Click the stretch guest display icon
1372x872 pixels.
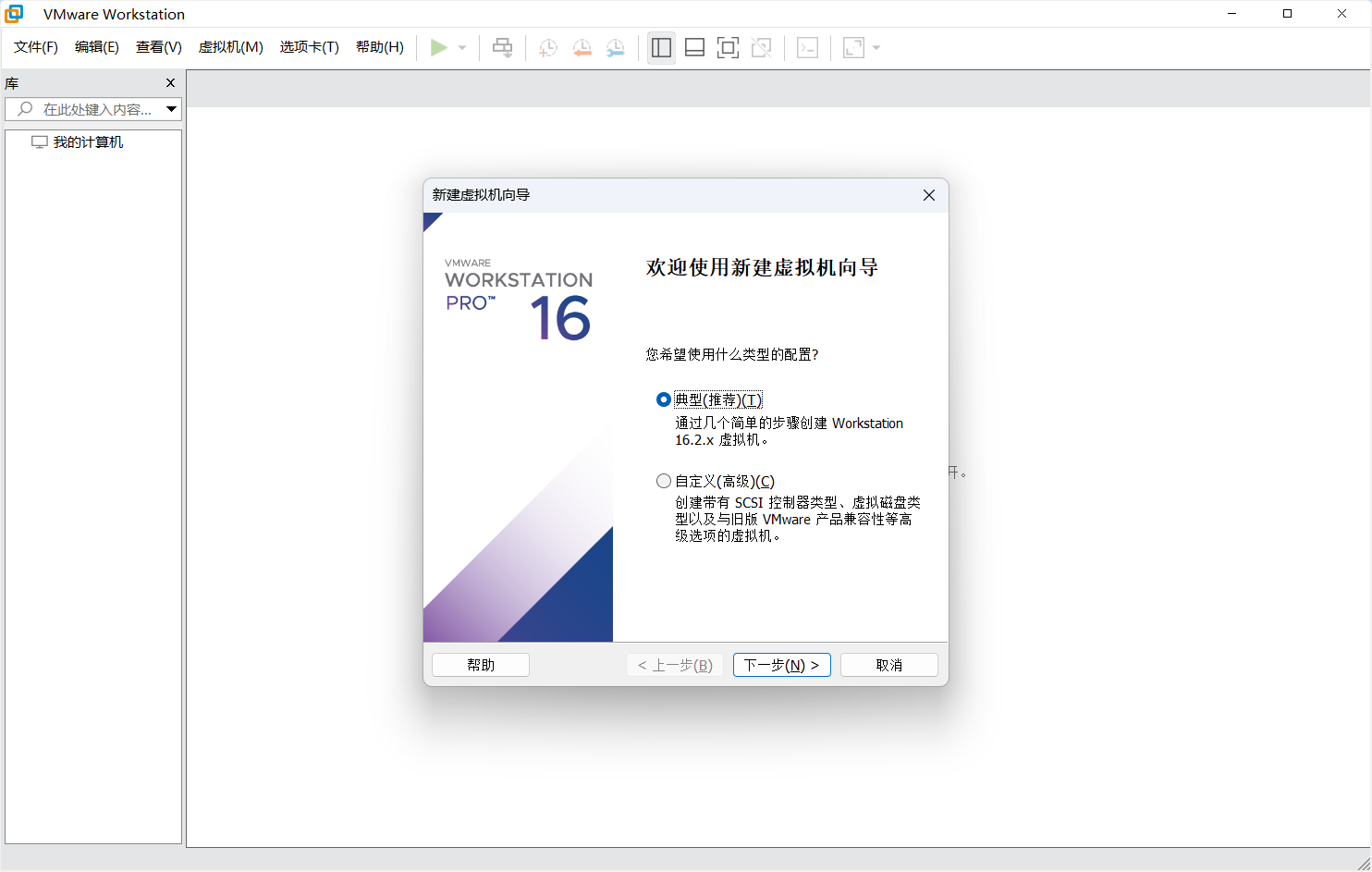tap(853, 47)
